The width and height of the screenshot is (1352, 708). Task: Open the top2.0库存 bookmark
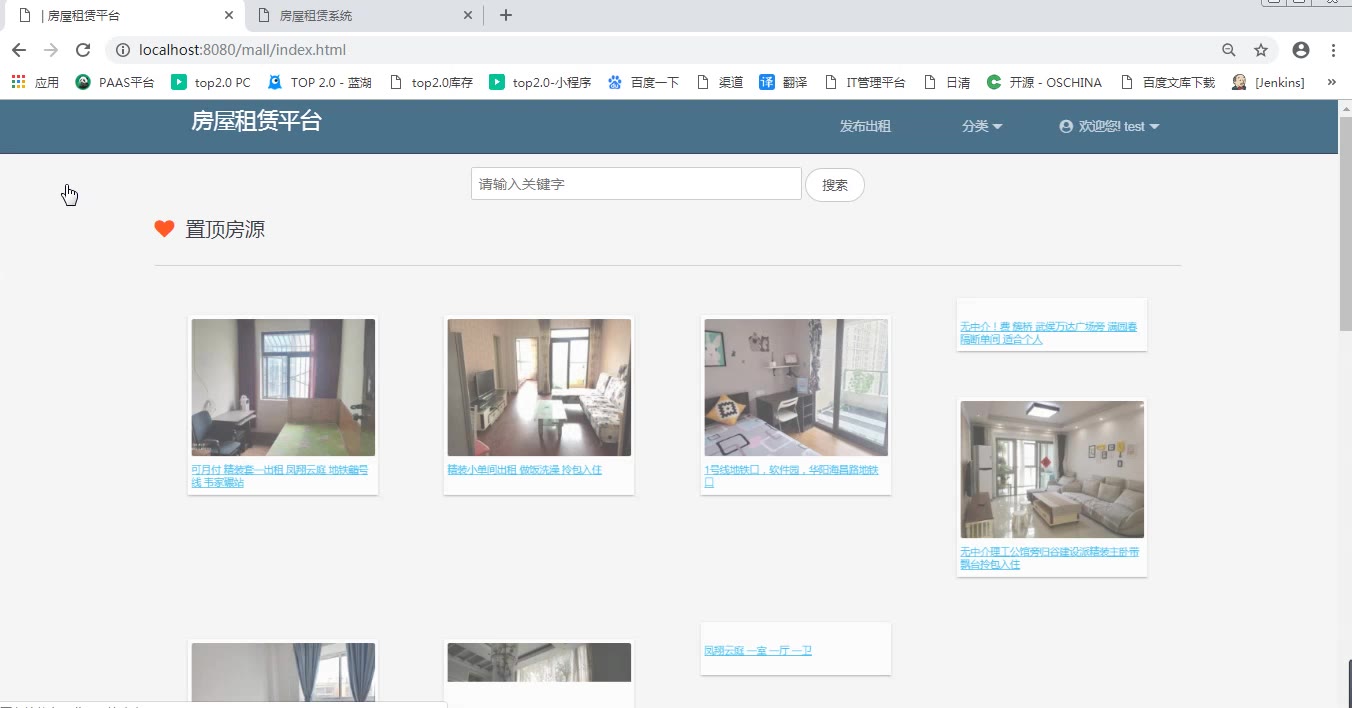pyautogui.click(x=431, y=82)
